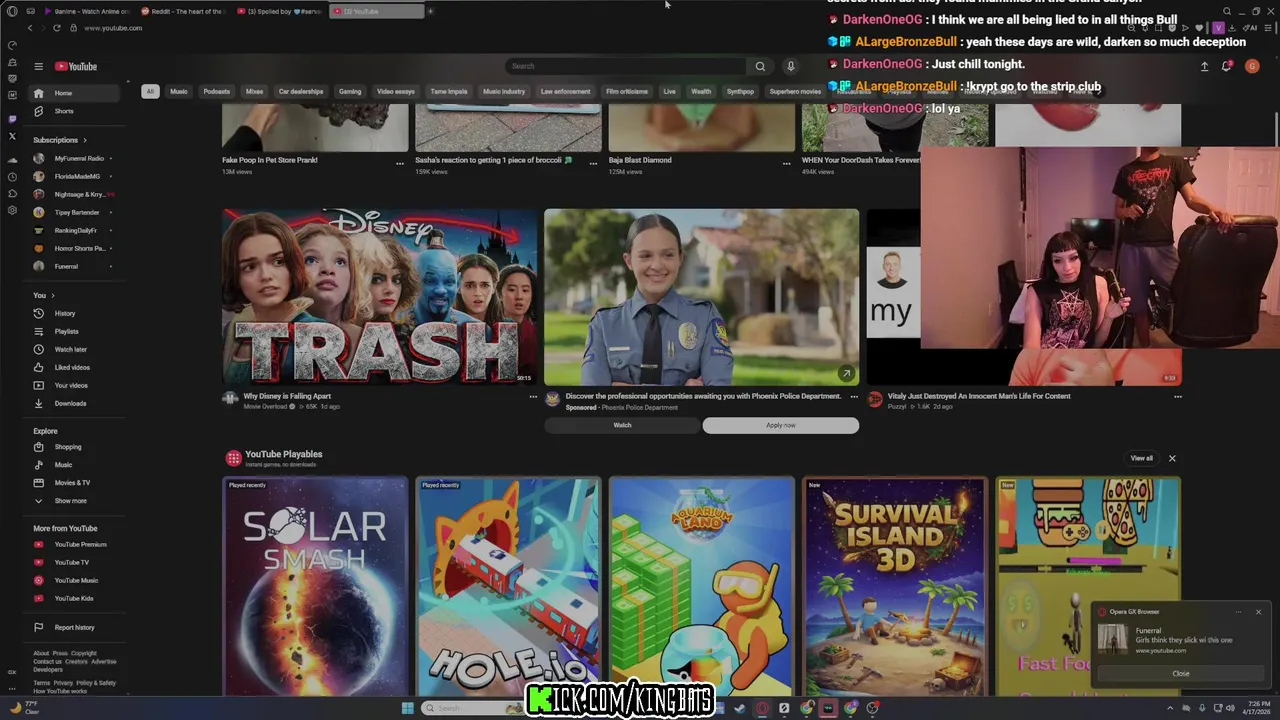
Task: Click the Apply now button
Action: [781, 425]
